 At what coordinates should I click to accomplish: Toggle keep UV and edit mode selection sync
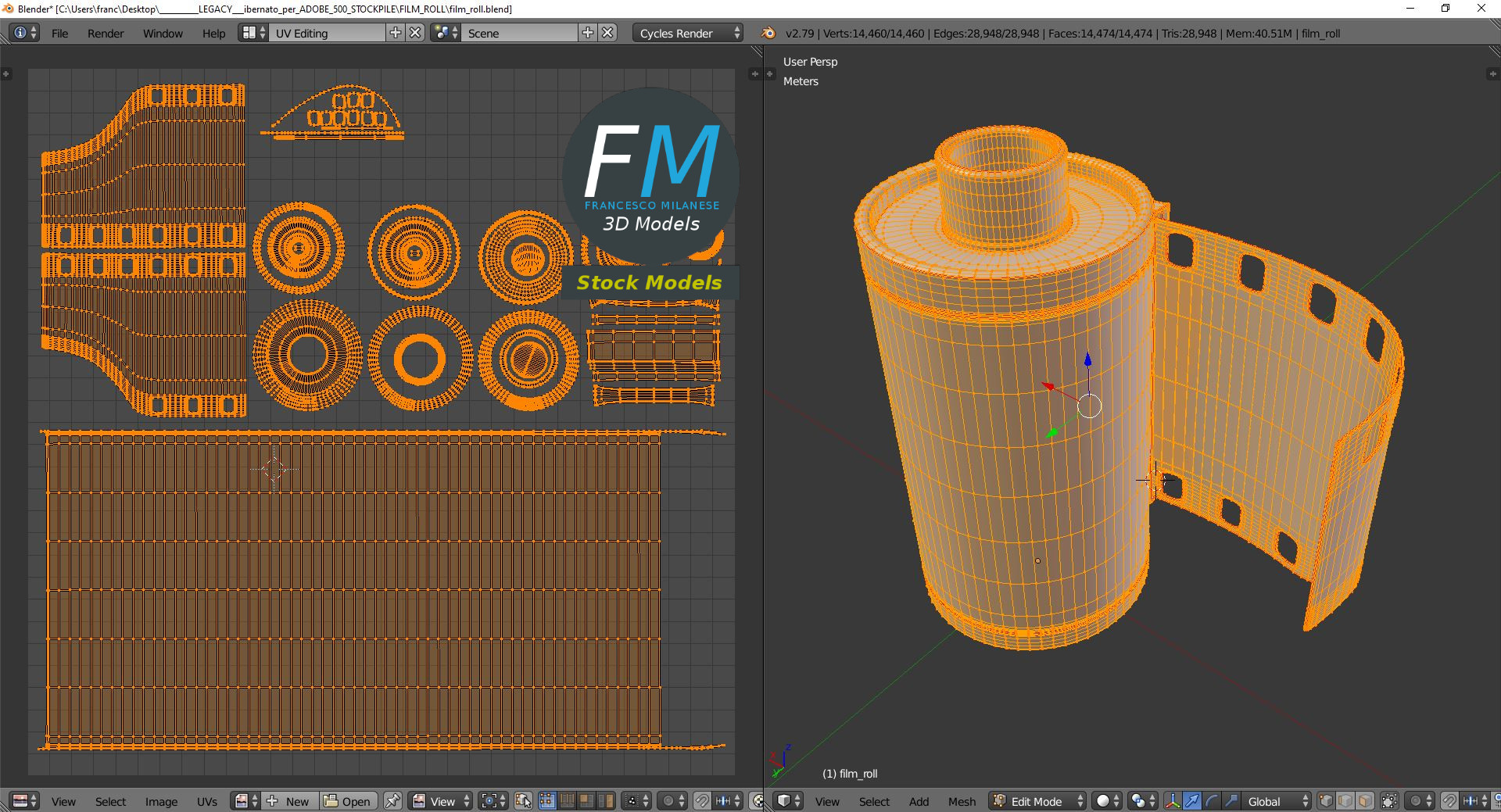(523, 801)
